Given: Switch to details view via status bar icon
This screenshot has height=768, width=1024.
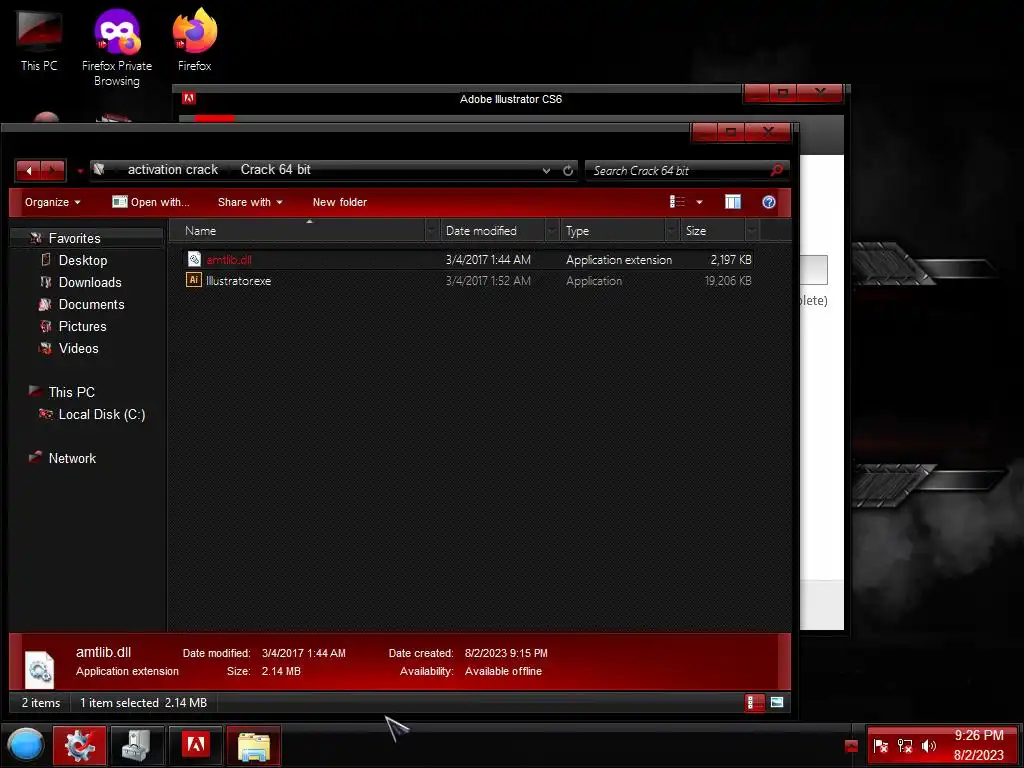Looking at the screenshot, I should click(x=754, y=703).
